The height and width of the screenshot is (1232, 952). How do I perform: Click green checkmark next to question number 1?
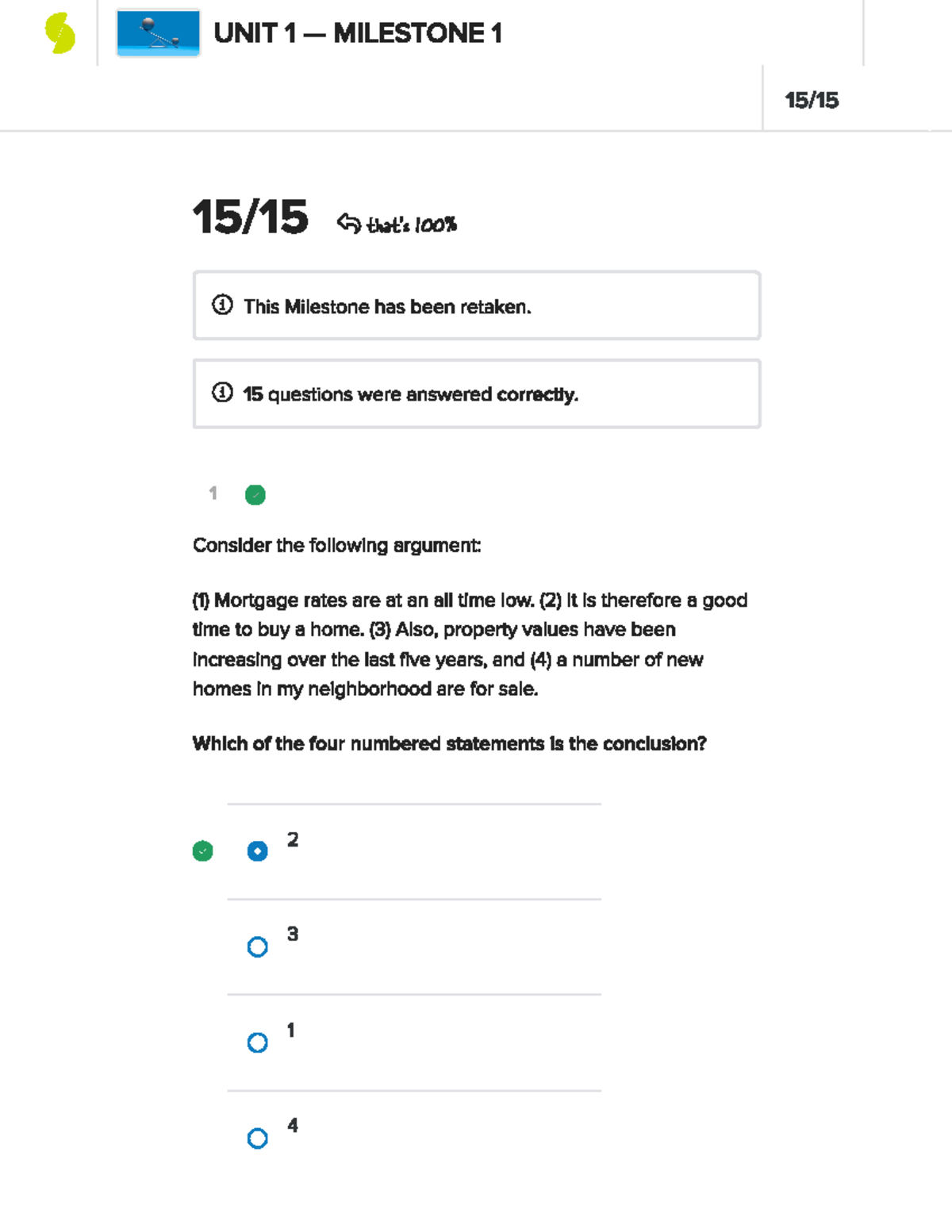(x=255, y=495)
